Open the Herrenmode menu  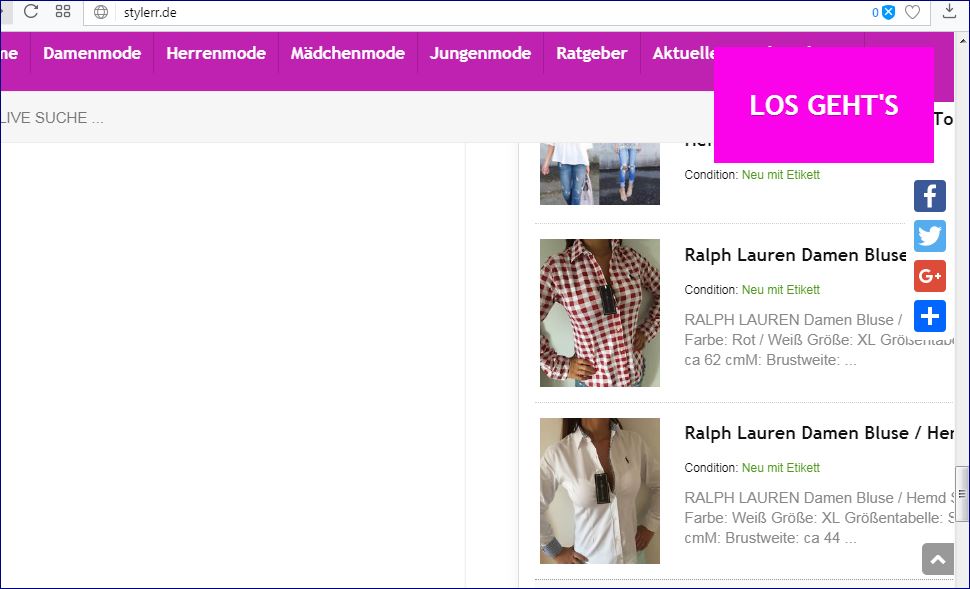tap(216, 53)
